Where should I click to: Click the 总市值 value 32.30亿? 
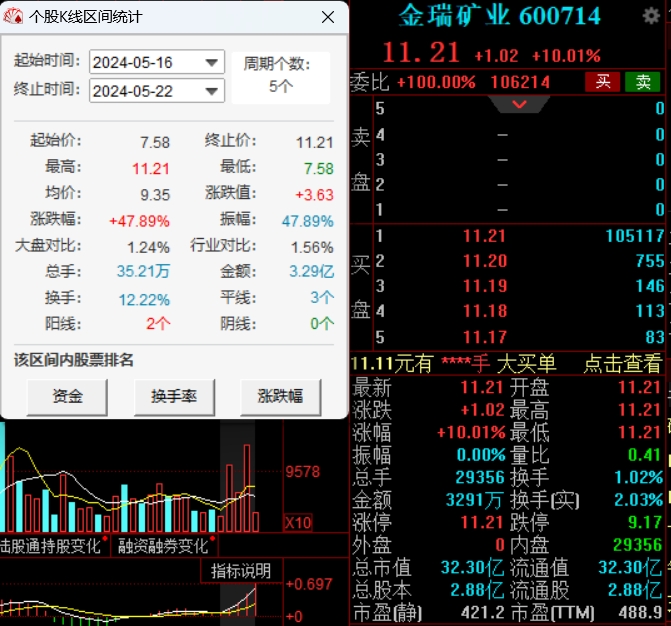tap(472, 568)
